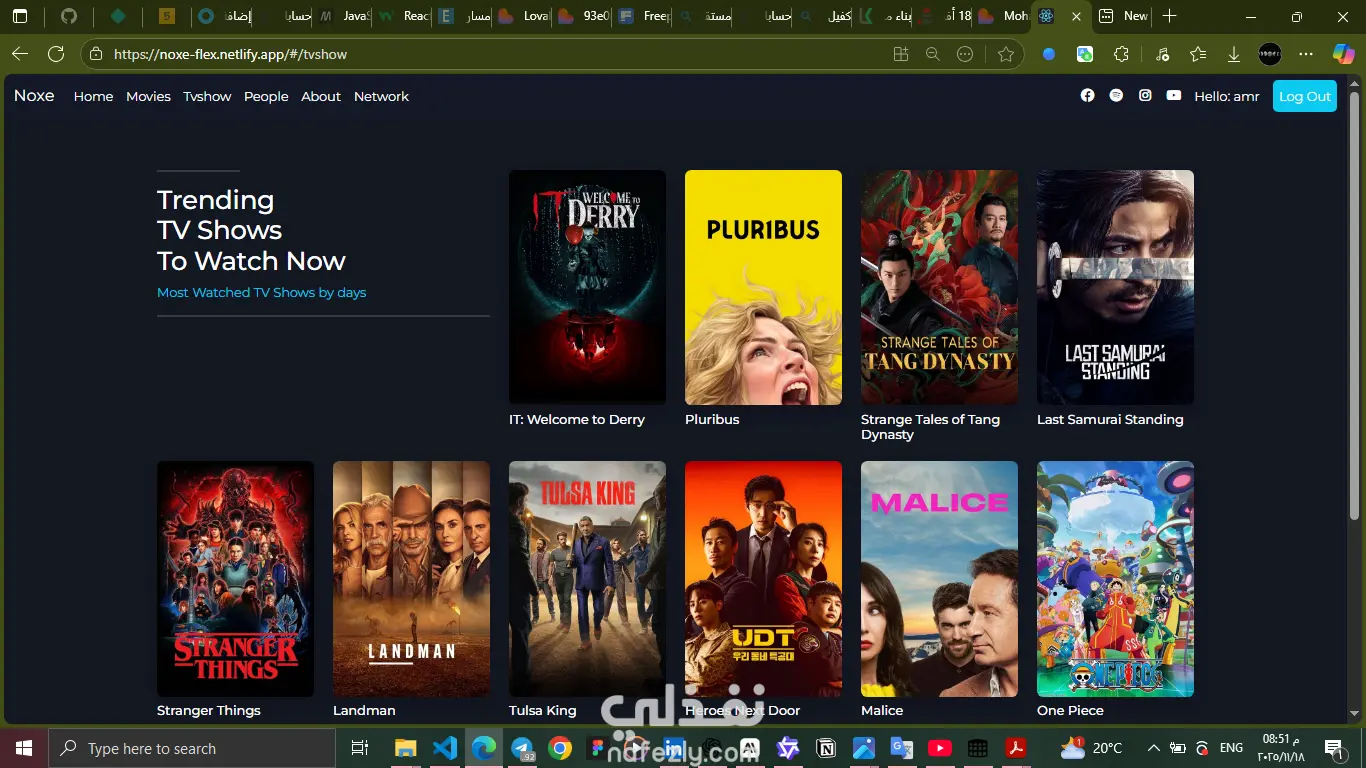Open Facebook icon in Noxe navbar
The width and height of the screenshot is (1366, 768).
[1087, 96]
